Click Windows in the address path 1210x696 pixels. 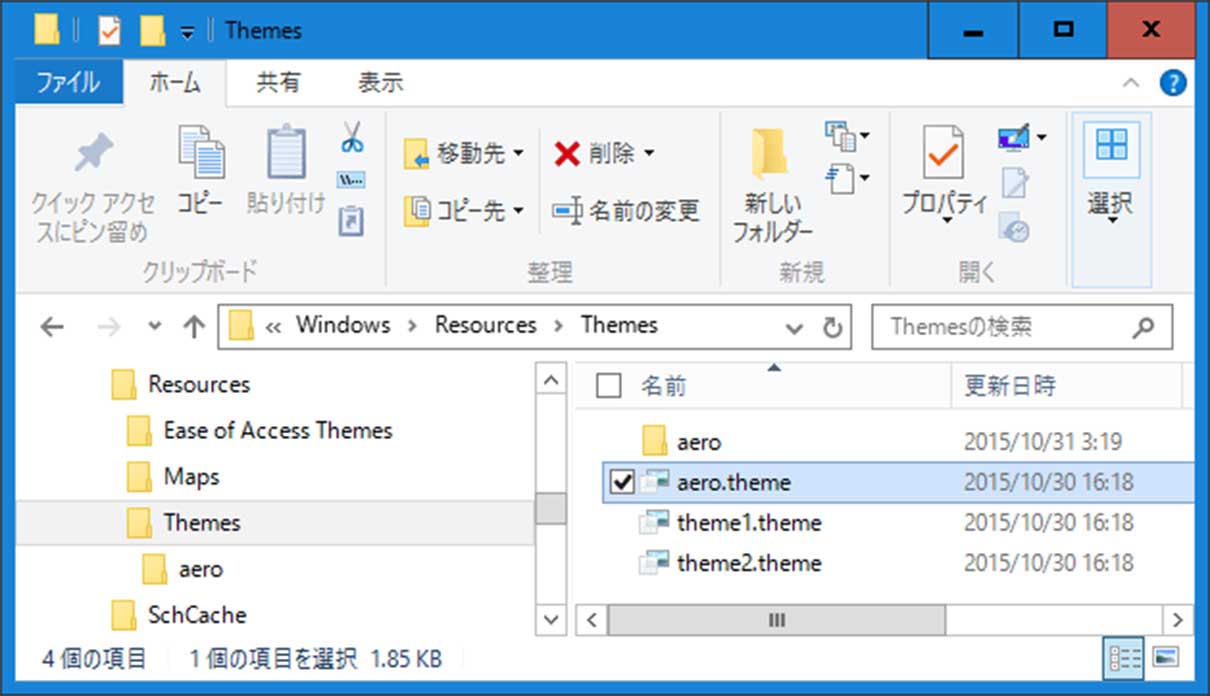coord(343,325)
